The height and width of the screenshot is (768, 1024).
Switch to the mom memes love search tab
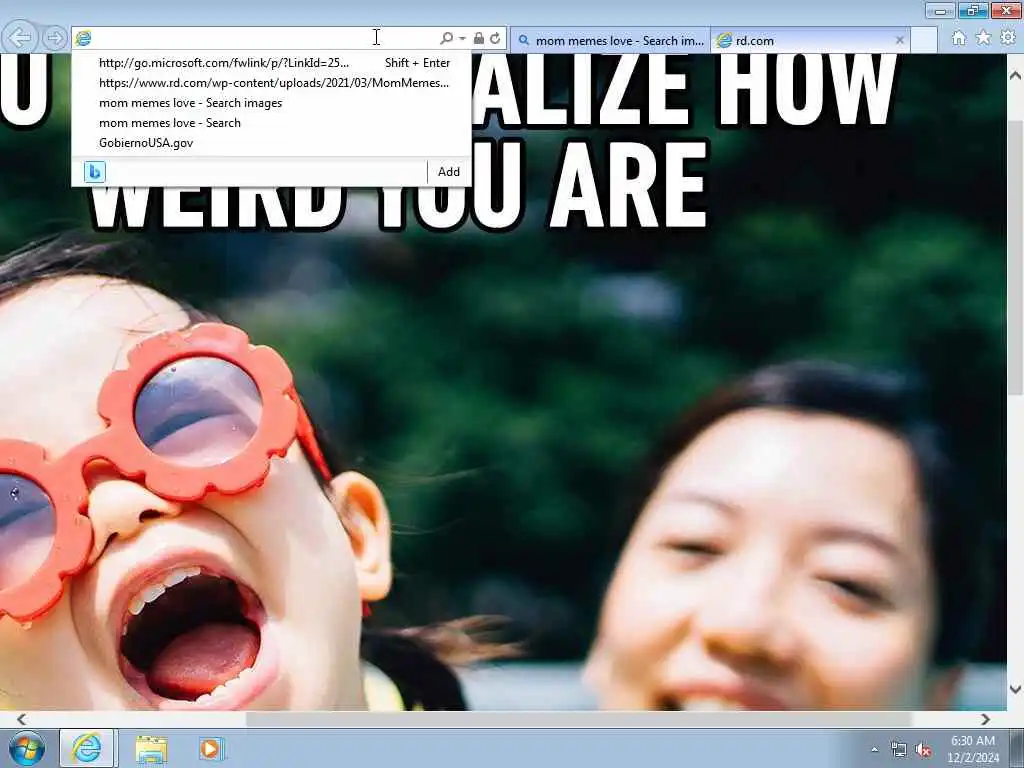tap(610, 40)
